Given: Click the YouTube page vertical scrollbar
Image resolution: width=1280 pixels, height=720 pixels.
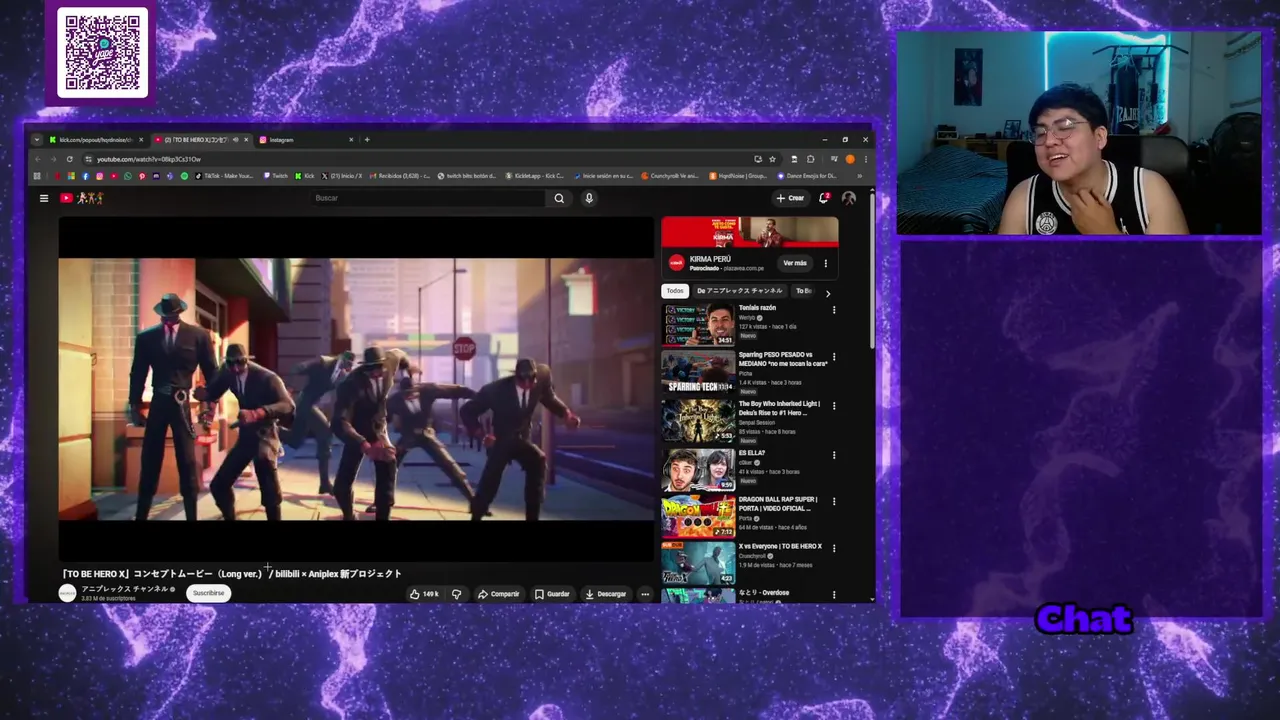Looking at the screenshot, I should click(x=871, y=270).
